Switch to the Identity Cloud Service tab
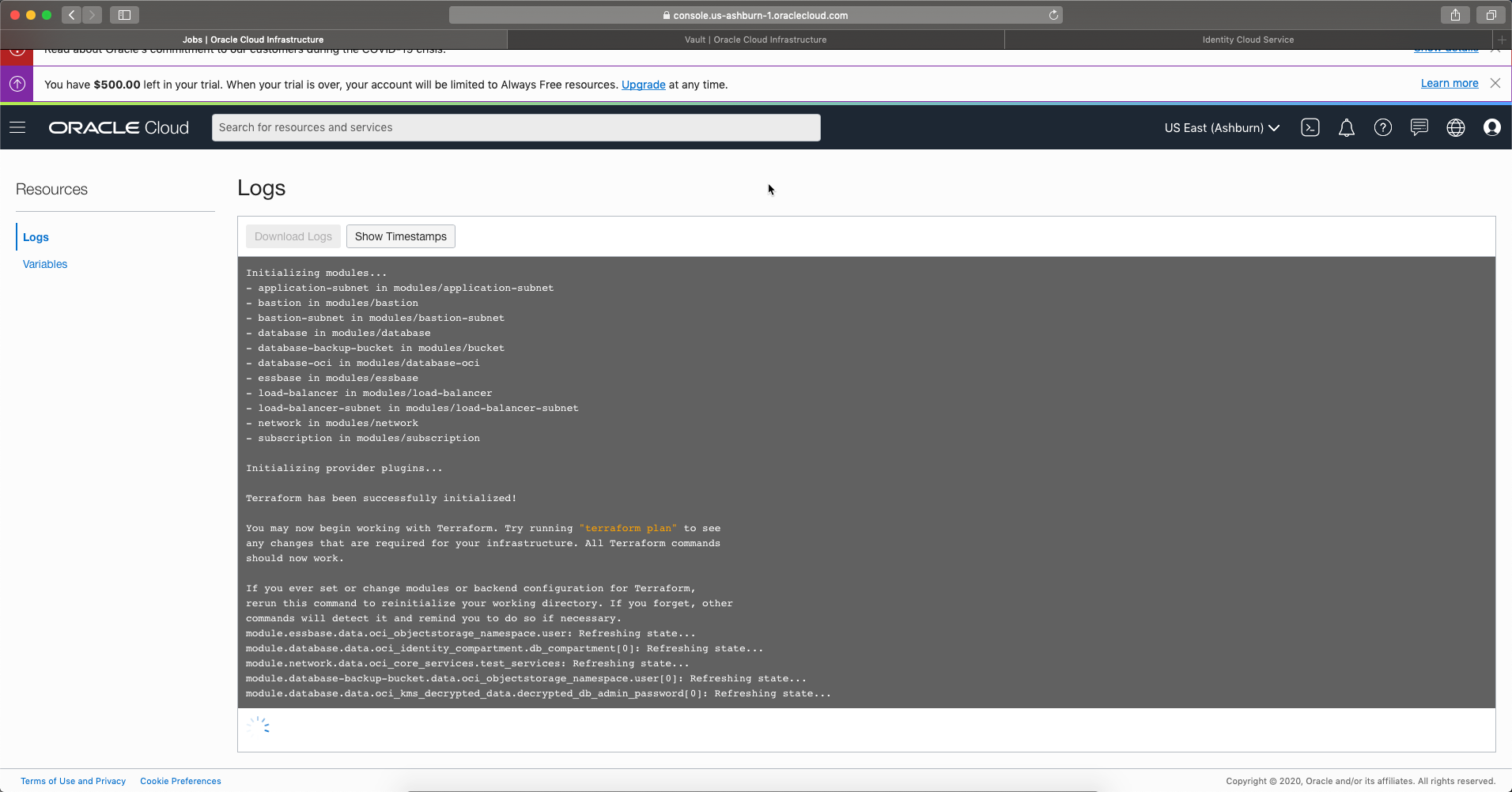Screen dimensions: 1512x792 1247,40
